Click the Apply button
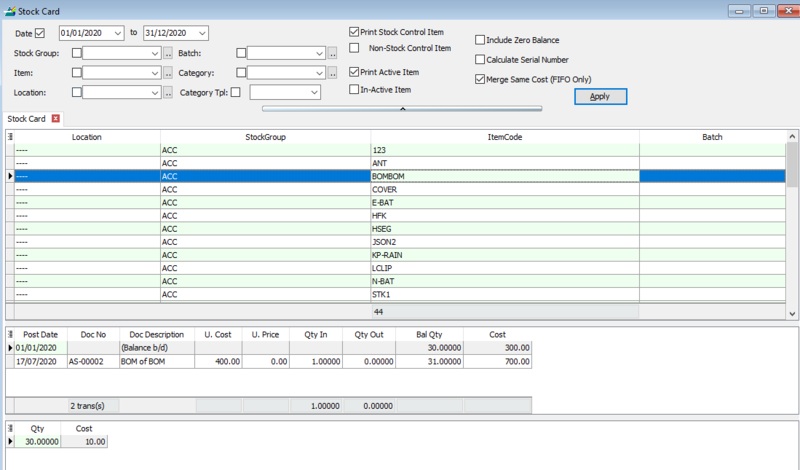Viewport: 800px width, 470px height. coord(600,96)
